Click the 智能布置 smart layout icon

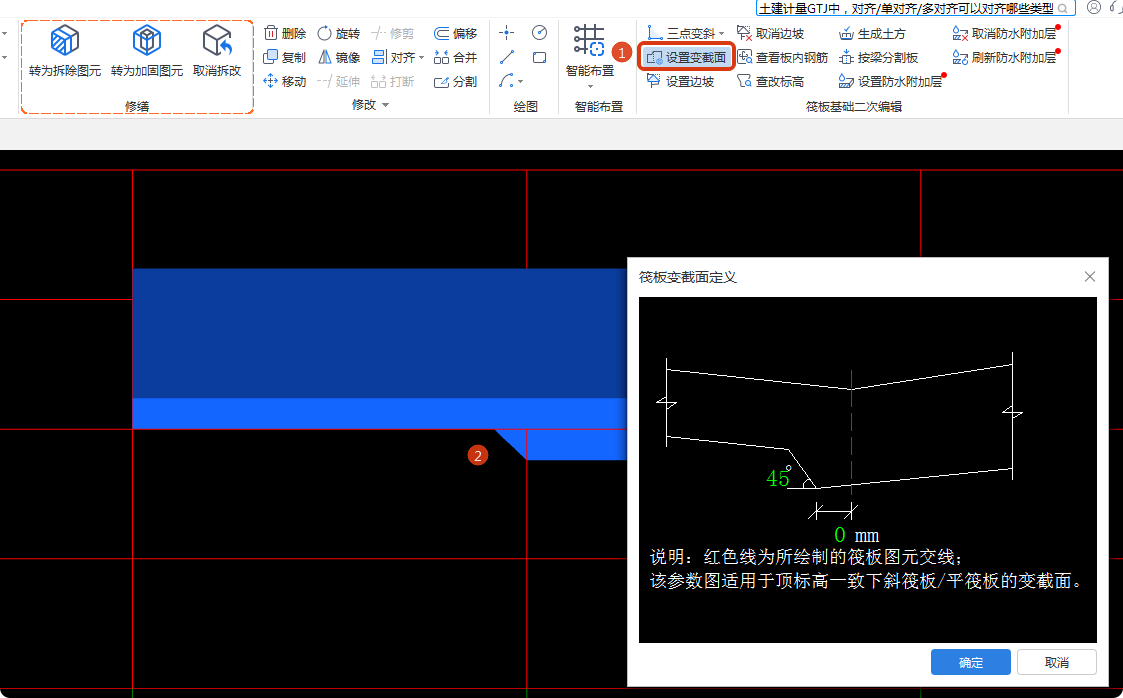click(x=589, y=40)
